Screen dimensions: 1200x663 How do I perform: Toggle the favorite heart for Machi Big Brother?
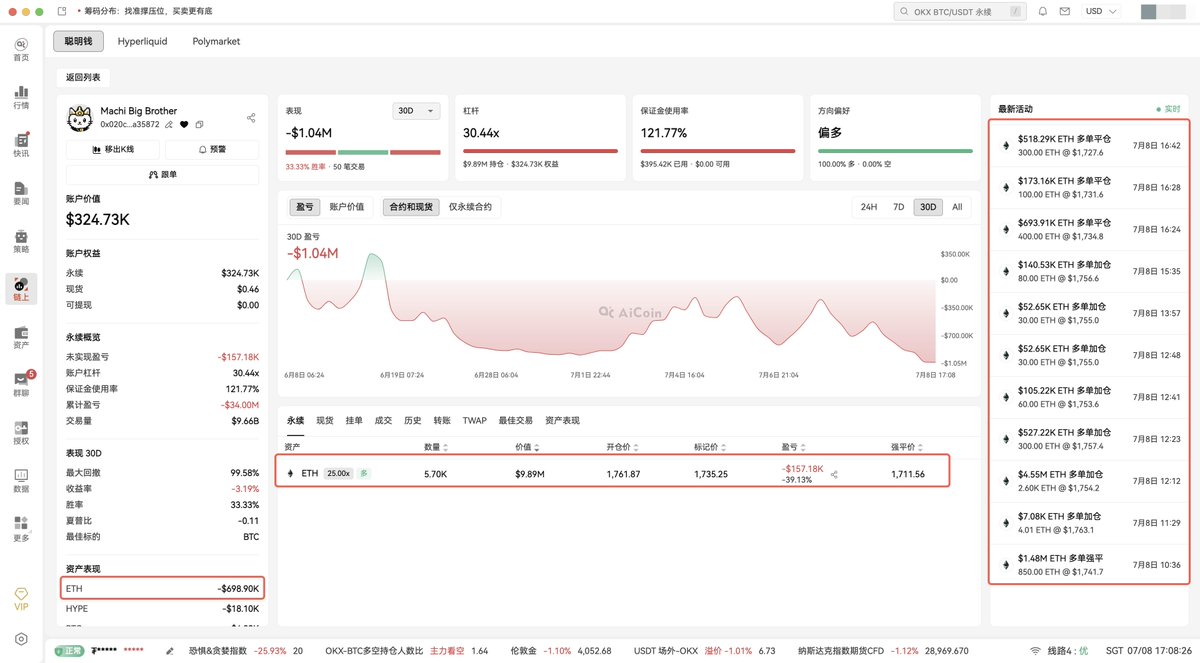(x=184, y=125)
